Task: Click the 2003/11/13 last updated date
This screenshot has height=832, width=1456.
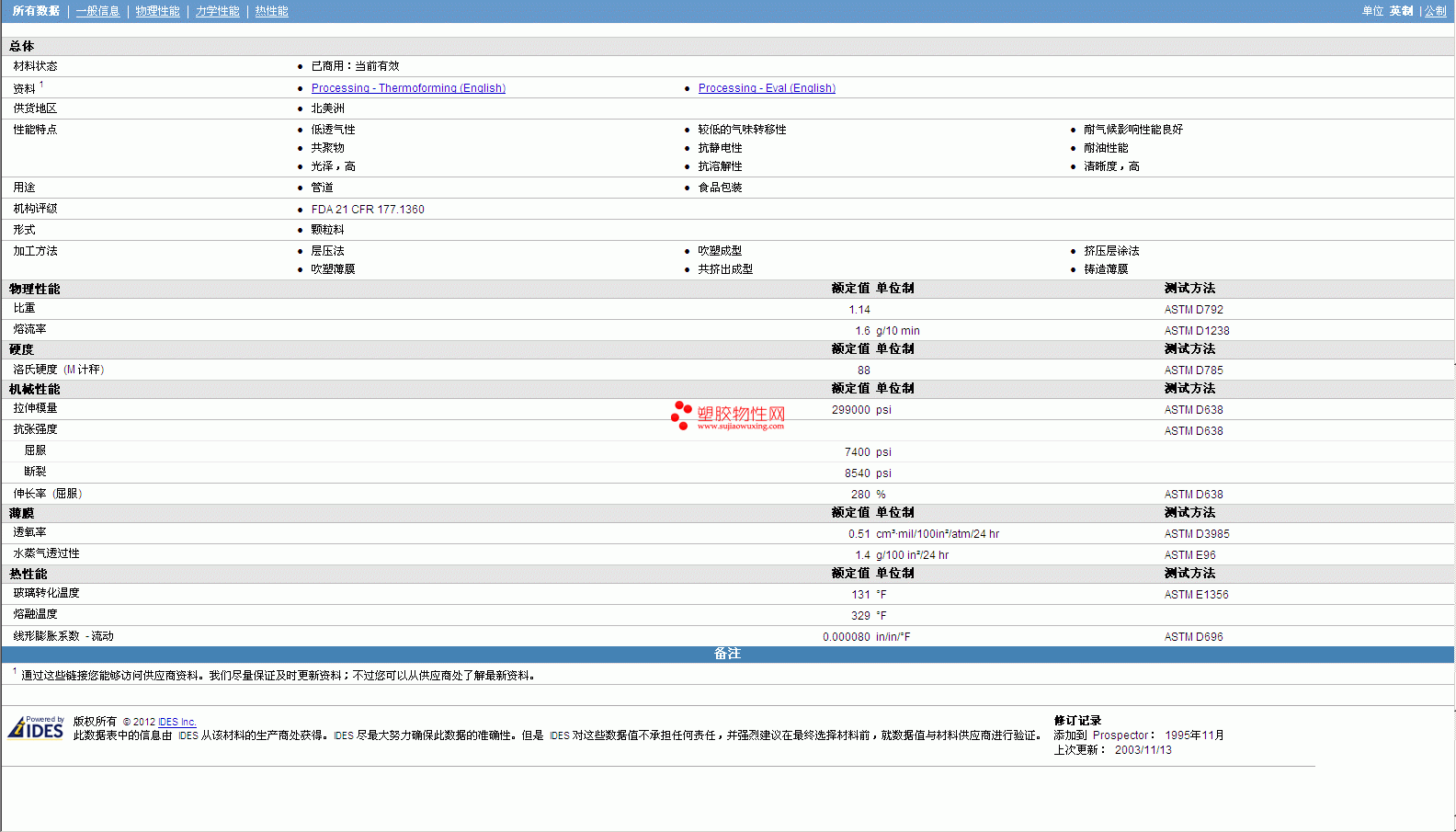Action: click(1143, 750)
